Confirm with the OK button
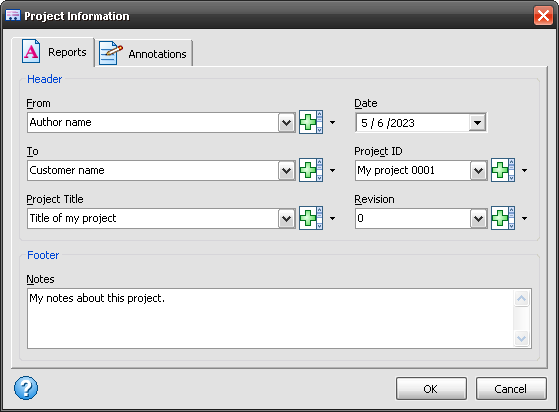 point(431,389)
